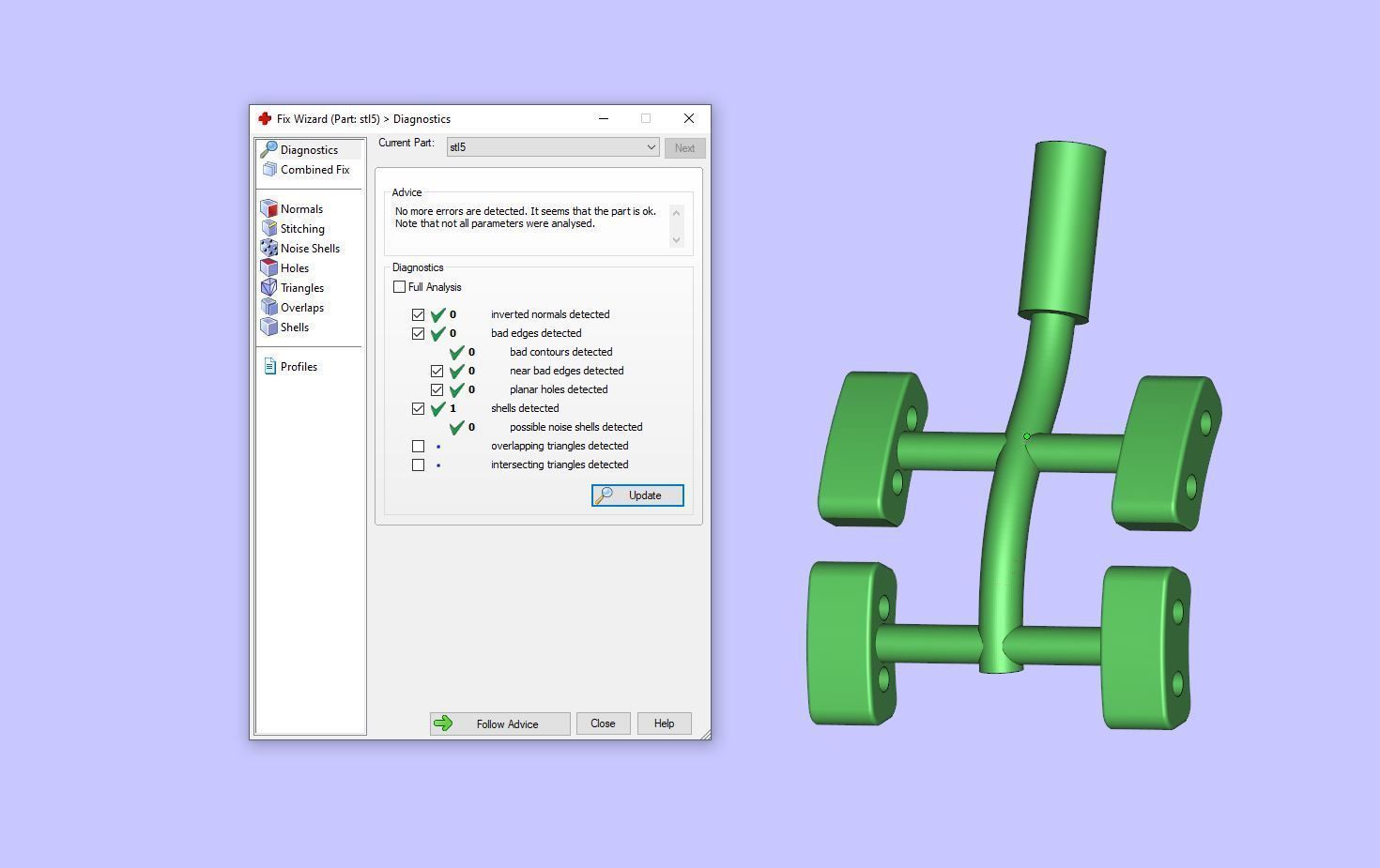Uncheck bad edges detected checkbox
Screen dimensions: 1380x868
point(419,333)
